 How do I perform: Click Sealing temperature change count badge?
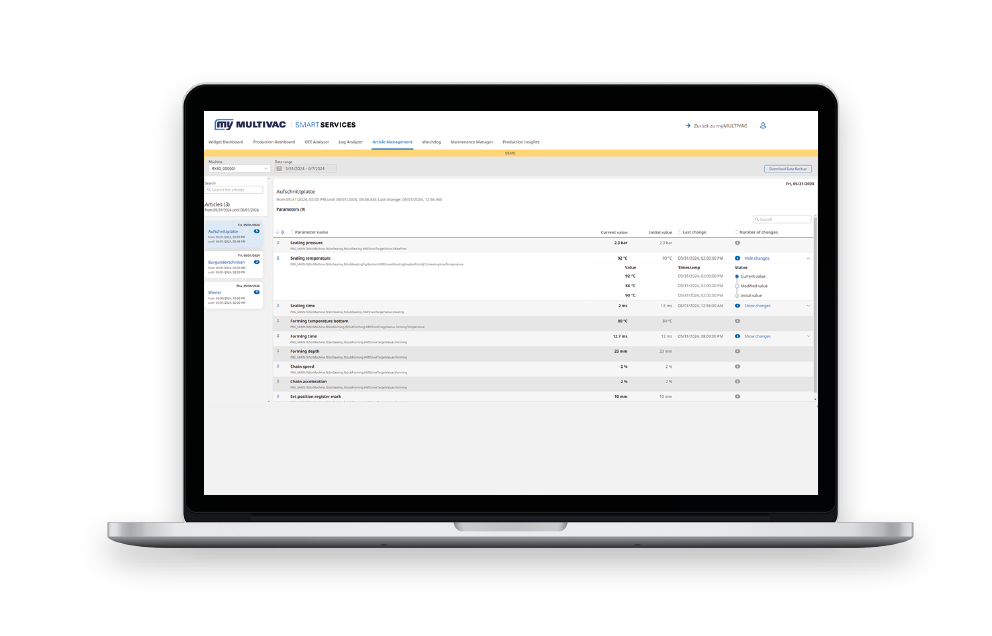click(x=737, y=258)
